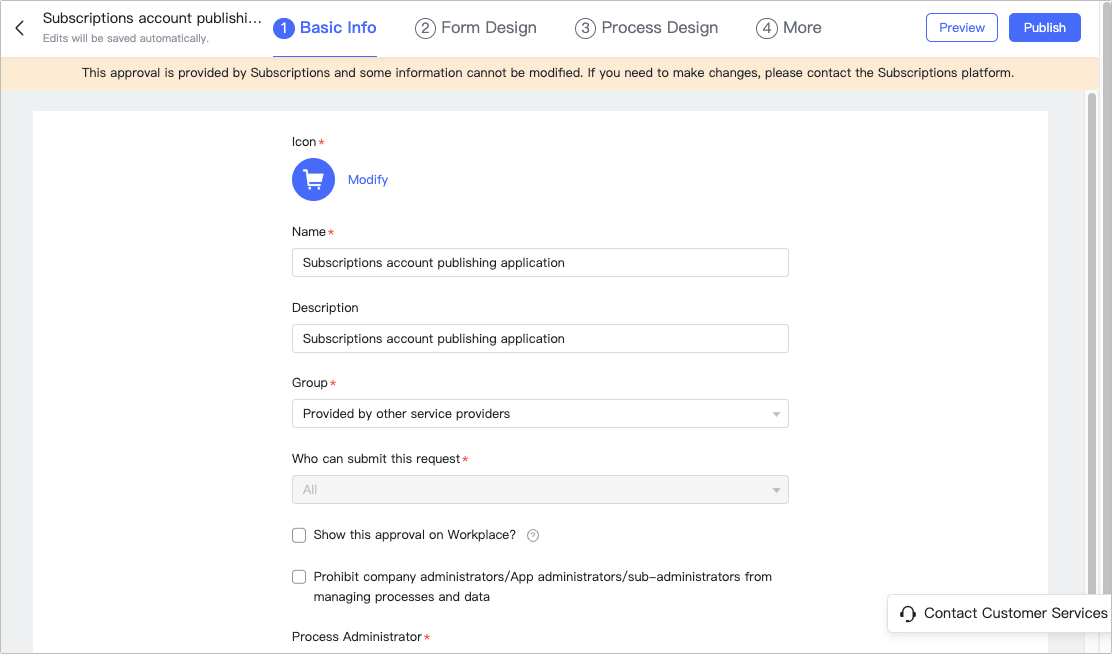Click the shopping cart approval icon
This screenshot has height=654, width=1112.
313,179
